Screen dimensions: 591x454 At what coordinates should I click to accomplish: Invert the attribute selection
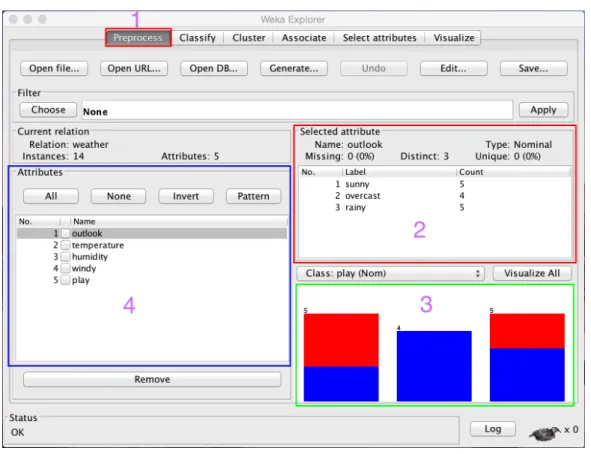tap(186, 196)
